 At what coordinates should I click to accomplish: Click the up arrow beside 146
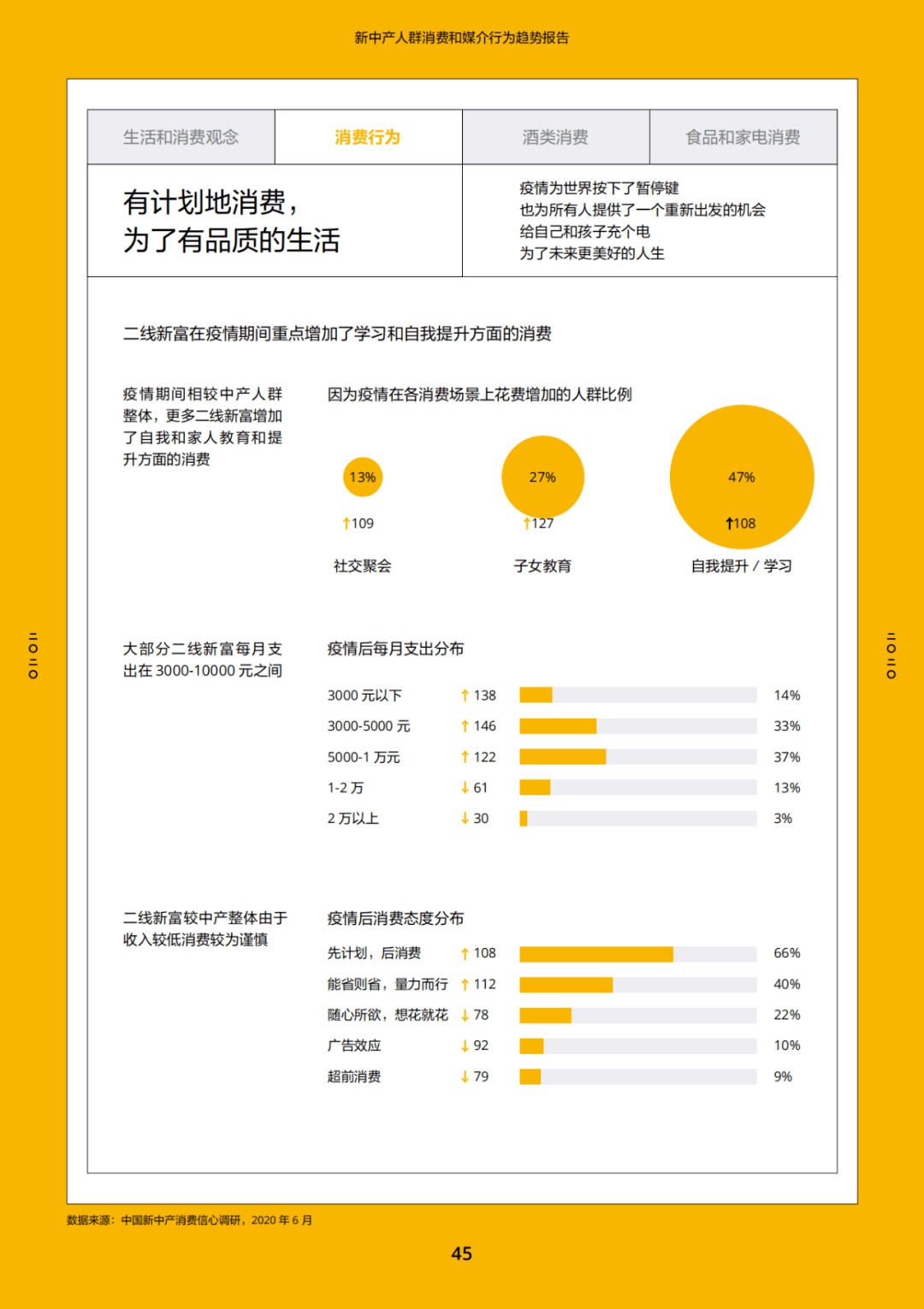pyautogui.click(x=465, y=726)
